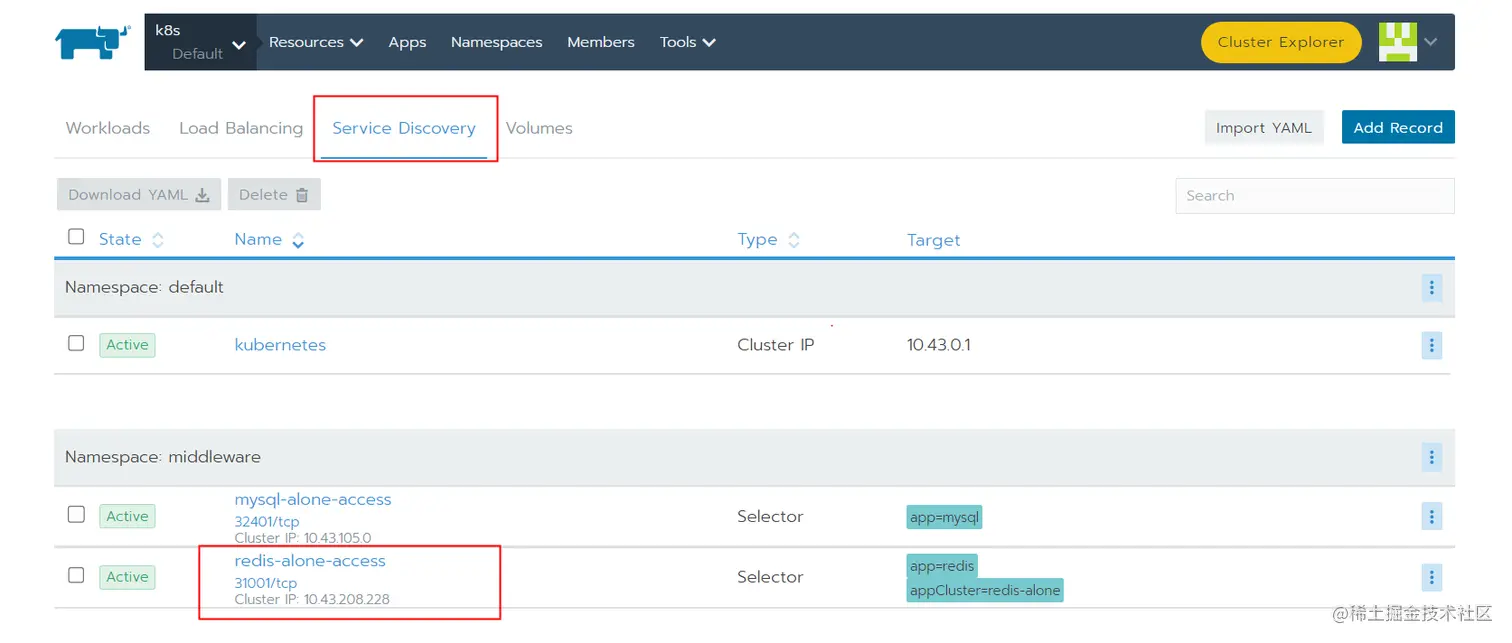Click the Add Record button
This screenshot has height=643, width=1512.
tap(1398, 128)
